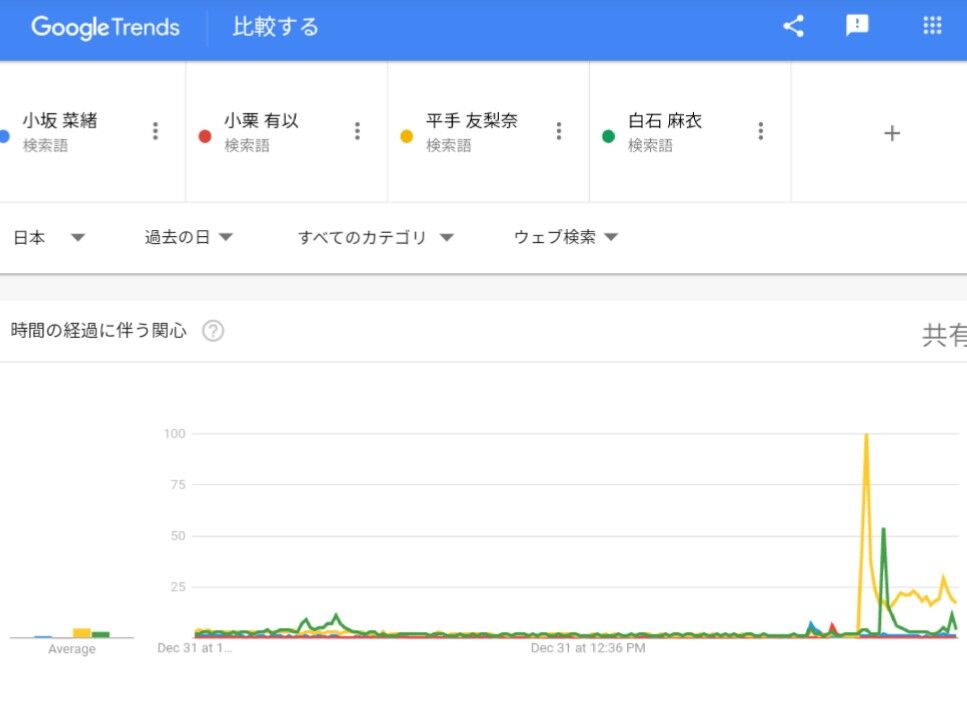Open options menu for 小坂 菜緒

(x=155, y=131)
